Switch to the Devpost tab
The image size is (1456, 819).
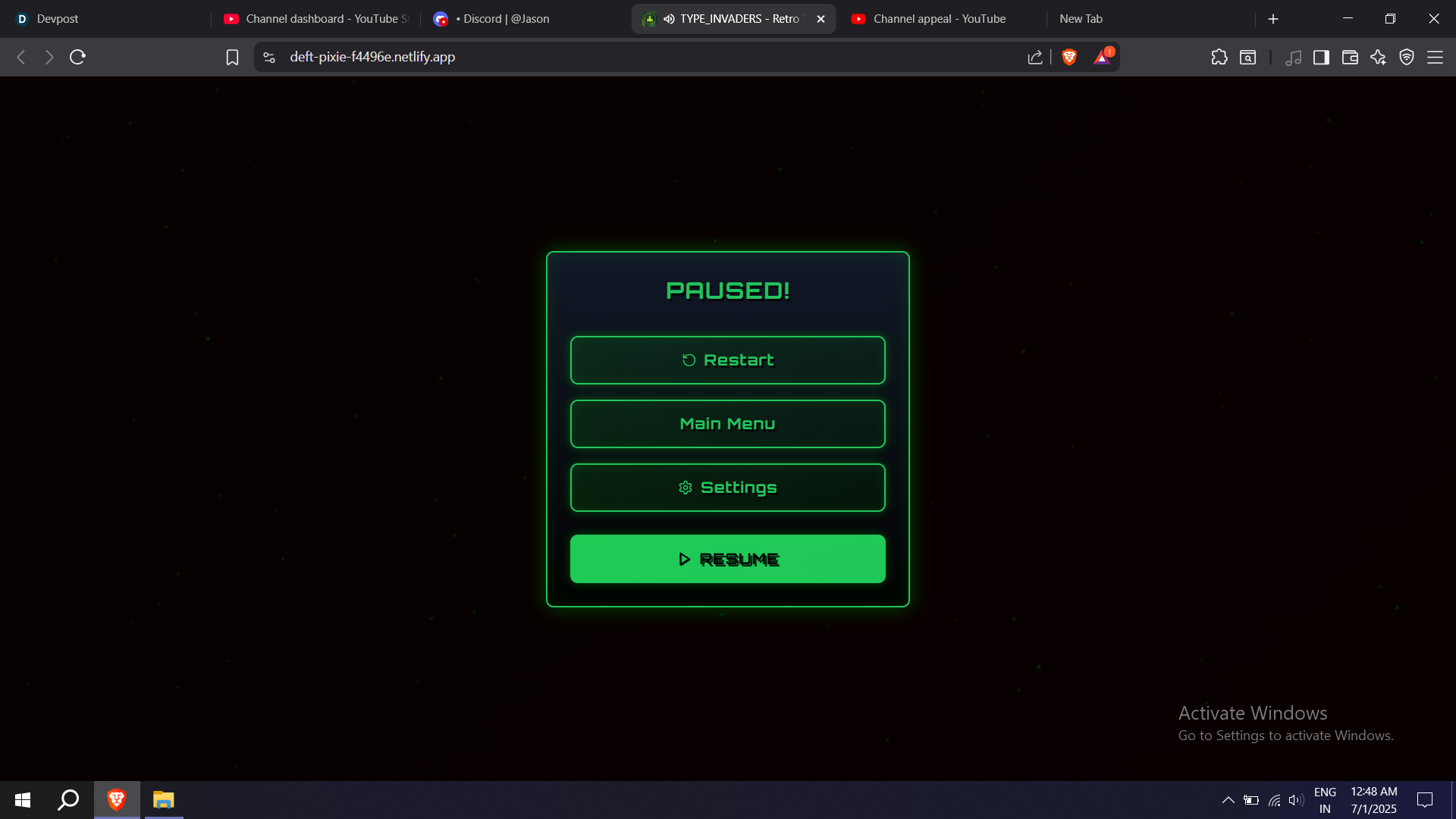tap(57, 19)
